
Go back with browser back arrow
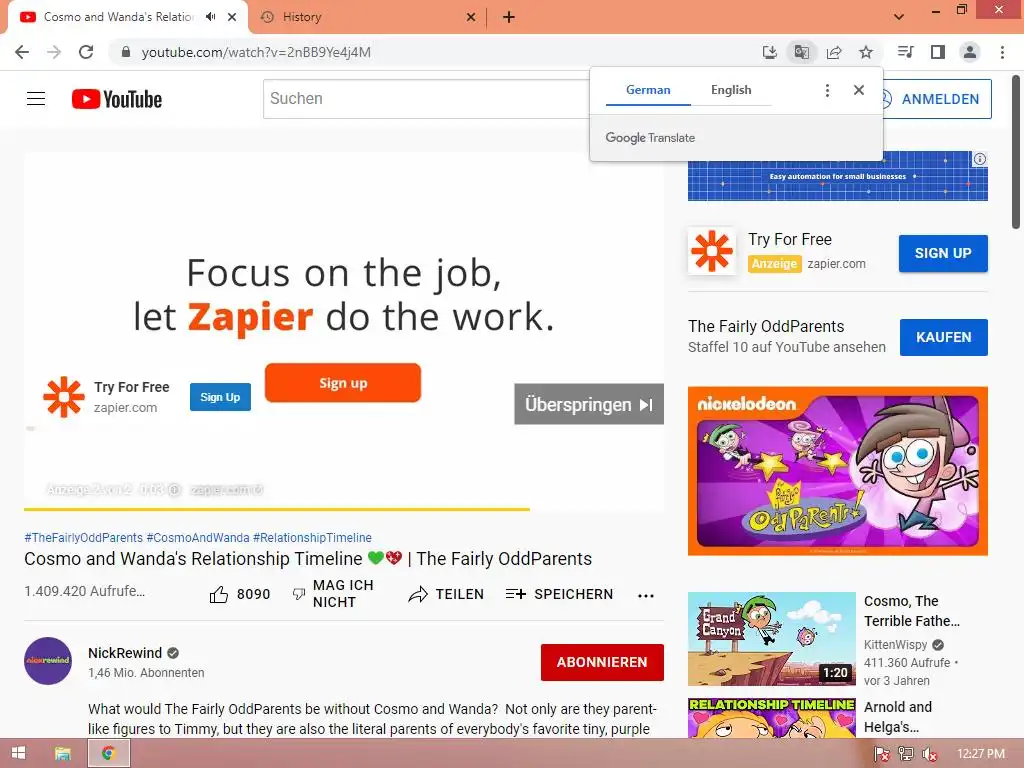[x=22, y=52]
